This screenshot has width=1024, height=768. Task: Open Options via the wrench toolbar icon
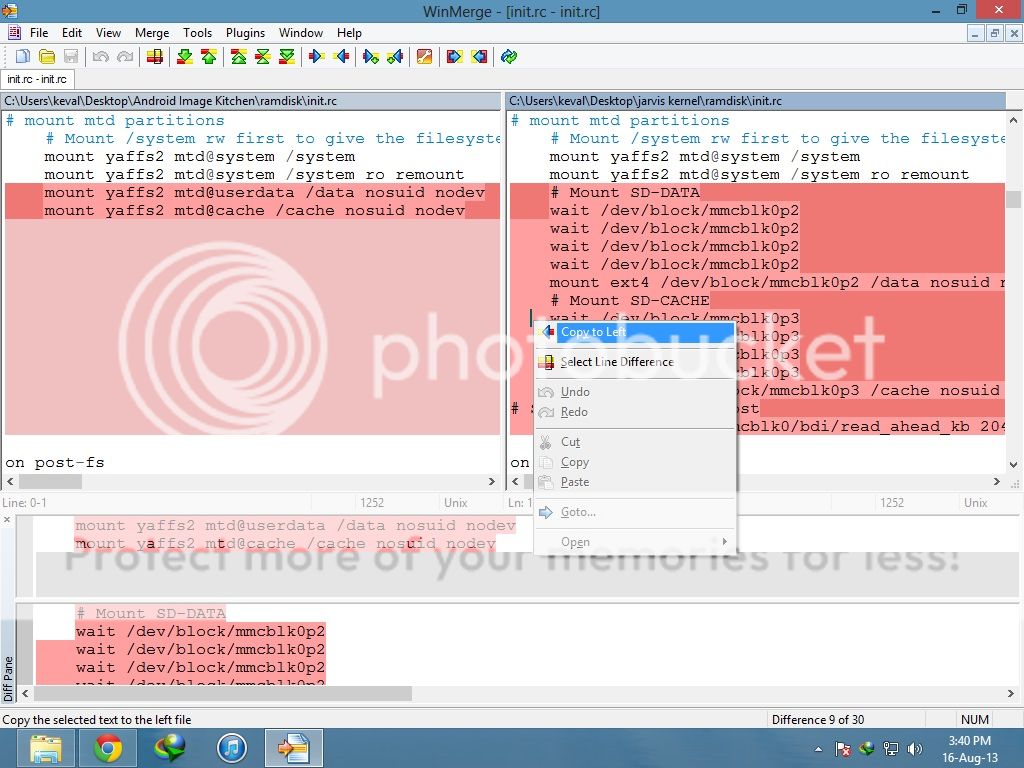point(424,57)
